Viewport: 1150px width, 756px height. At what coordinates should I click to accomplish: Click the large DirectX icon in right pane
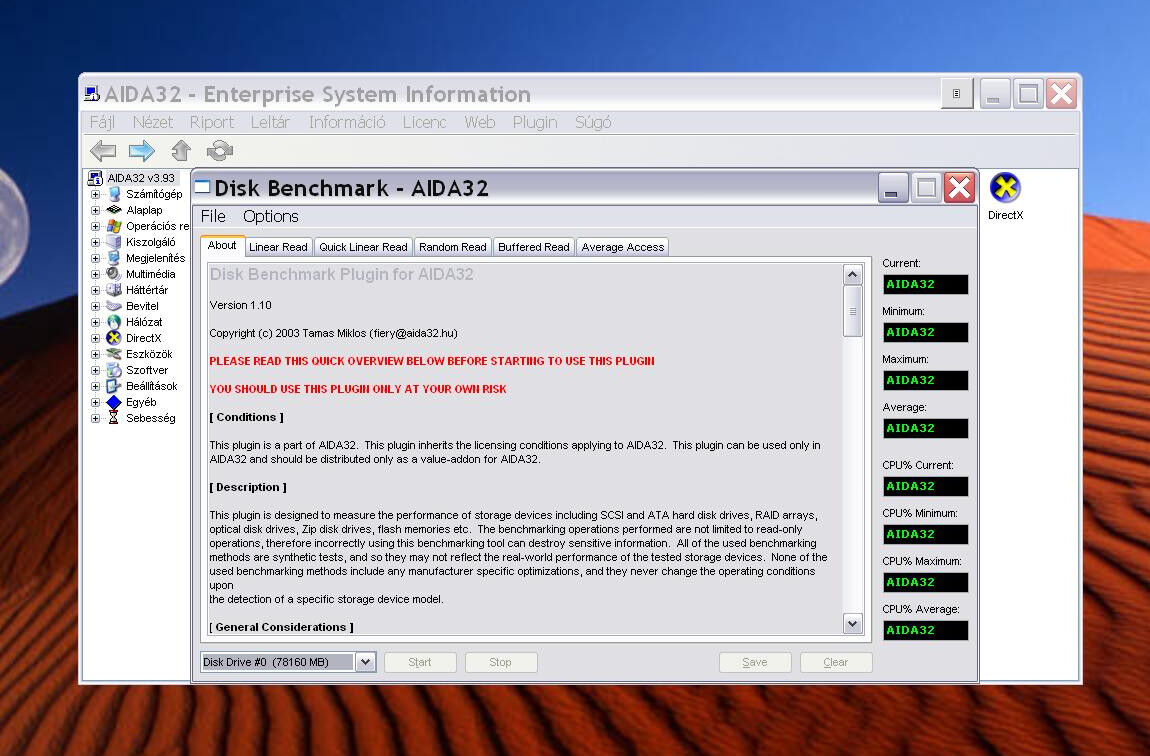pyautogui.click(x=1005, y=188)
